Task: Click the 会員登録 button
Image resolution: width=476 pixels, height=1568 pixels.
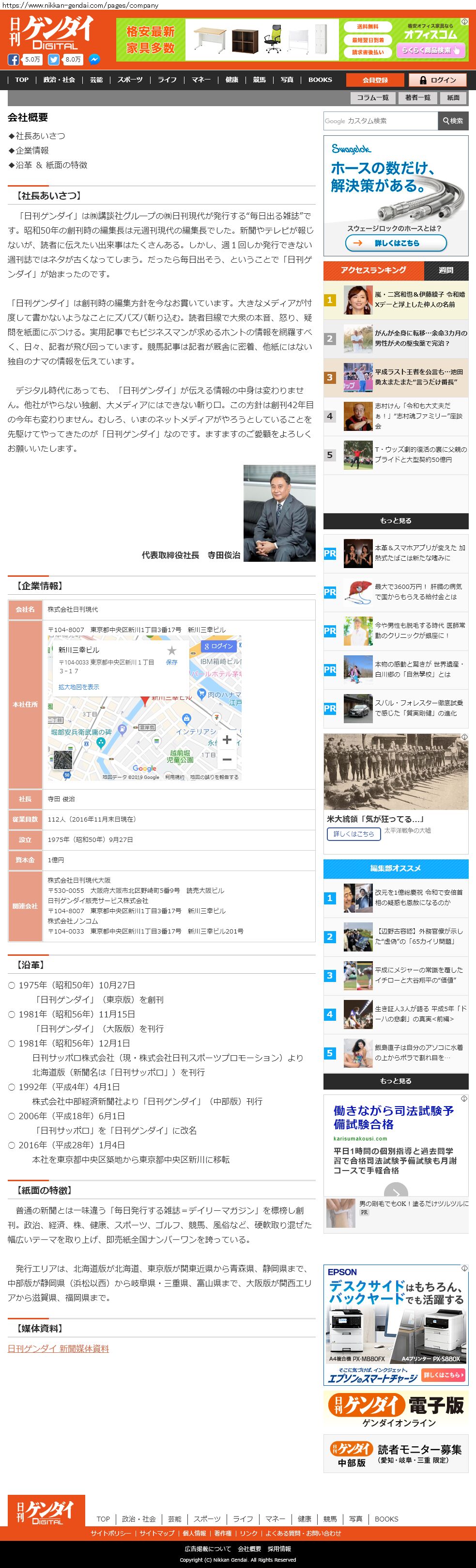Action: point(375,80)
